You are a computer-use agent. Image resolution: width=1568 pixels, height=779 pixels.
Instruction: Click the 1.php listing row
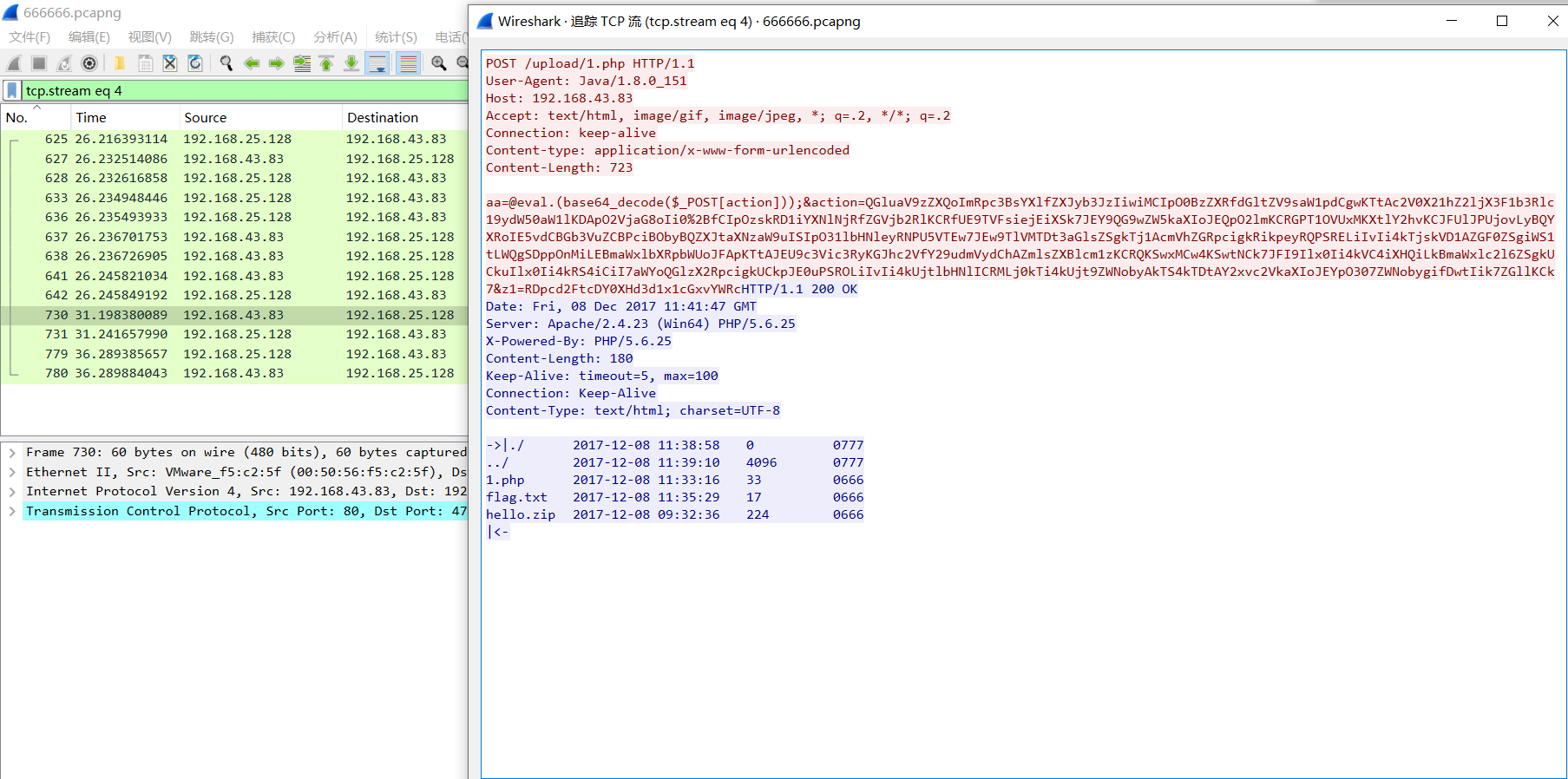(674, 480)
